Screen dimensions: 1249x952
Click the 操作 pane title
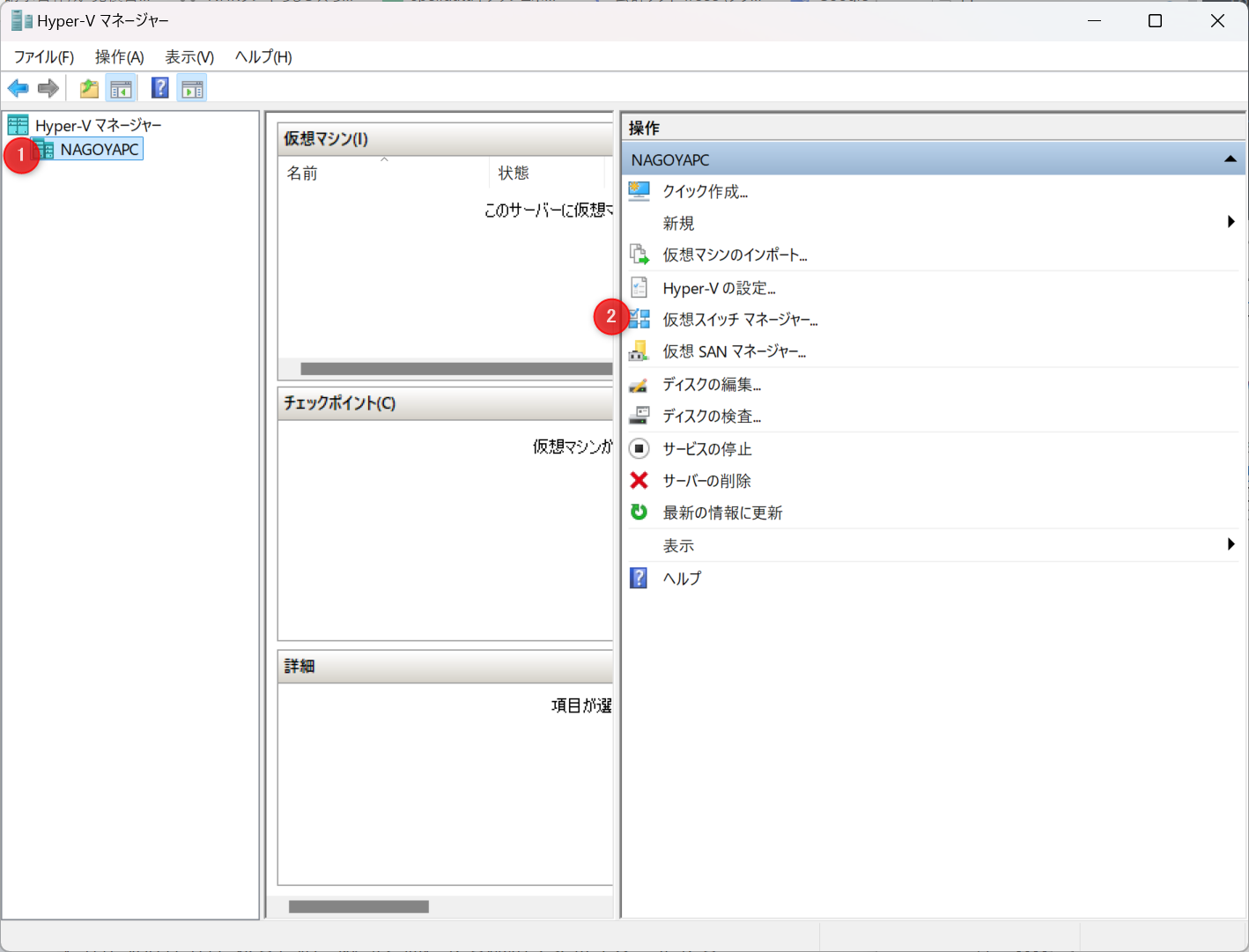[x=644, y=128]
